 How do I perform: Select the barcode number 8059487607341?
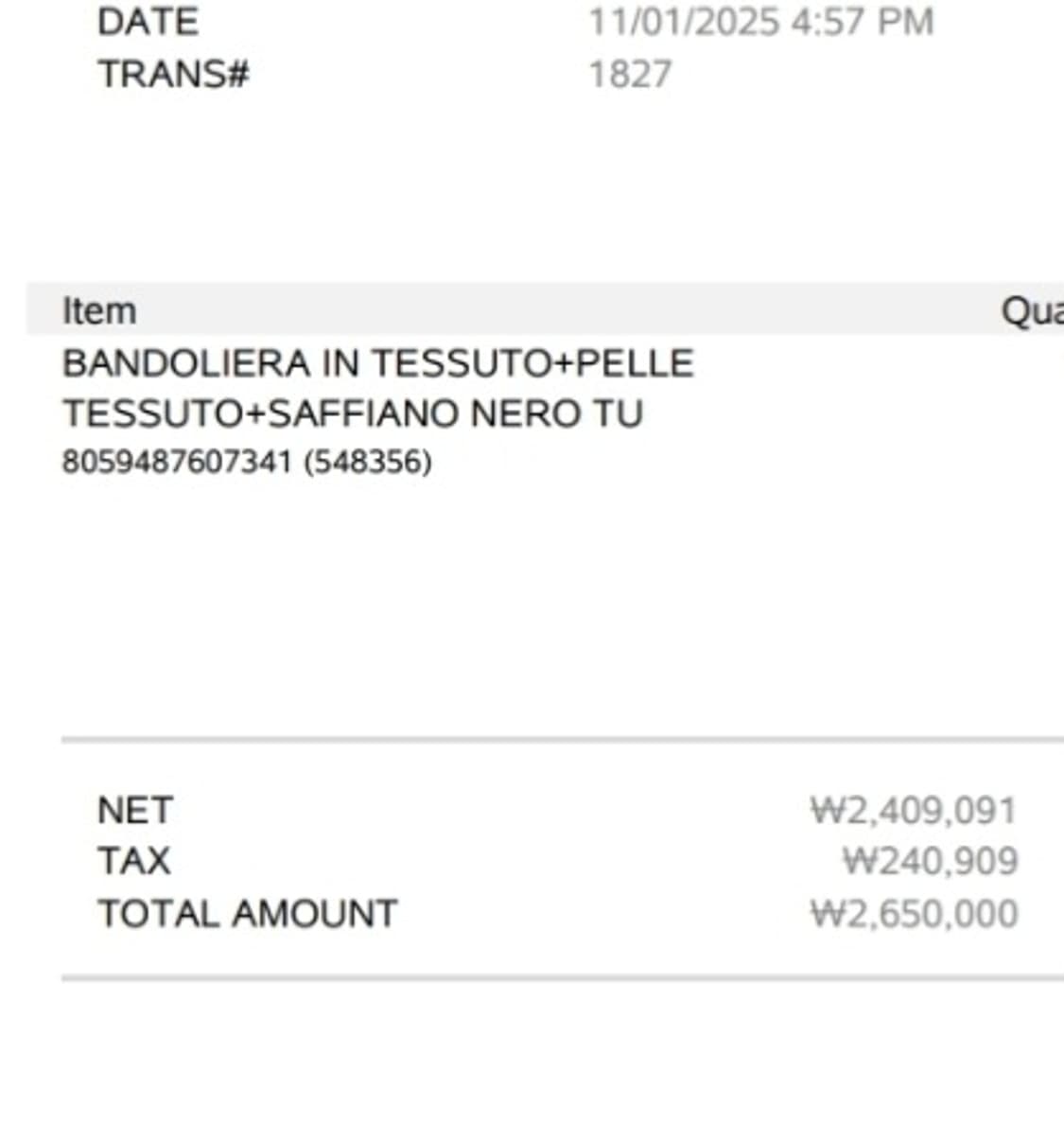[x=177, y=462]
